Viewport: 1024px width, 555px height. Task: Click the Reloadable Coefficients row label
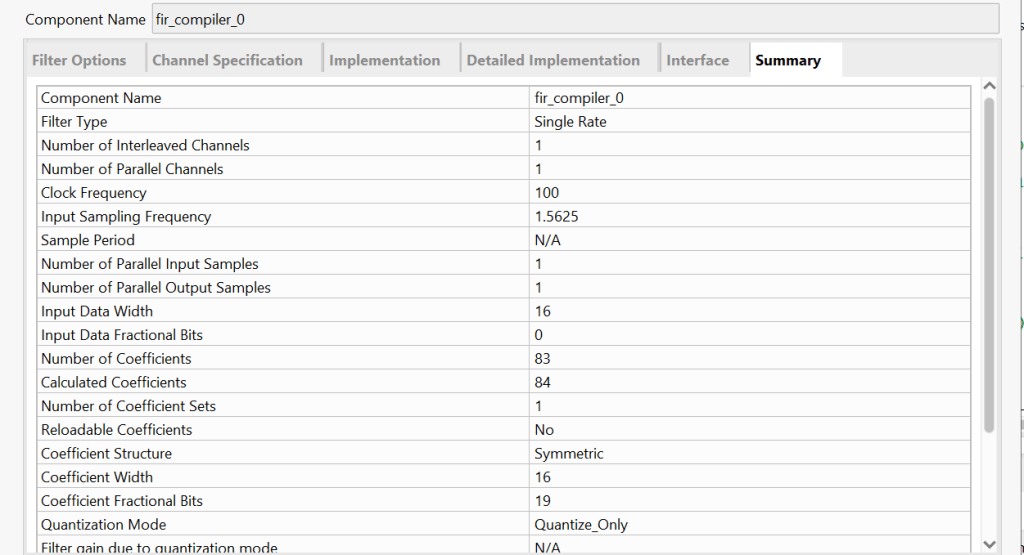(x=116, y=430)
